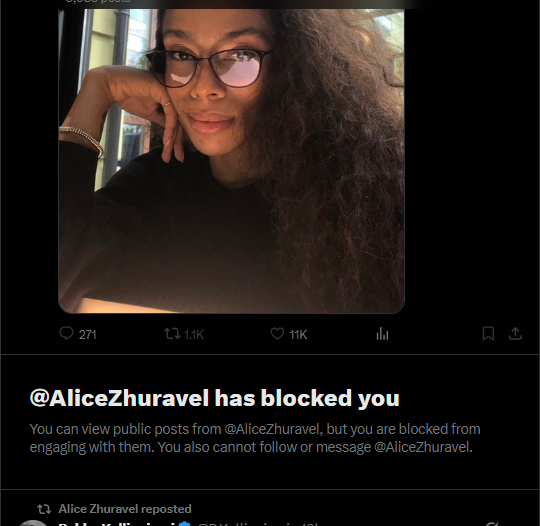Image resolution: width=540 pixels, height=526 pixels.
Task: Like the post with the heart icon
Action: coord(277,333)
